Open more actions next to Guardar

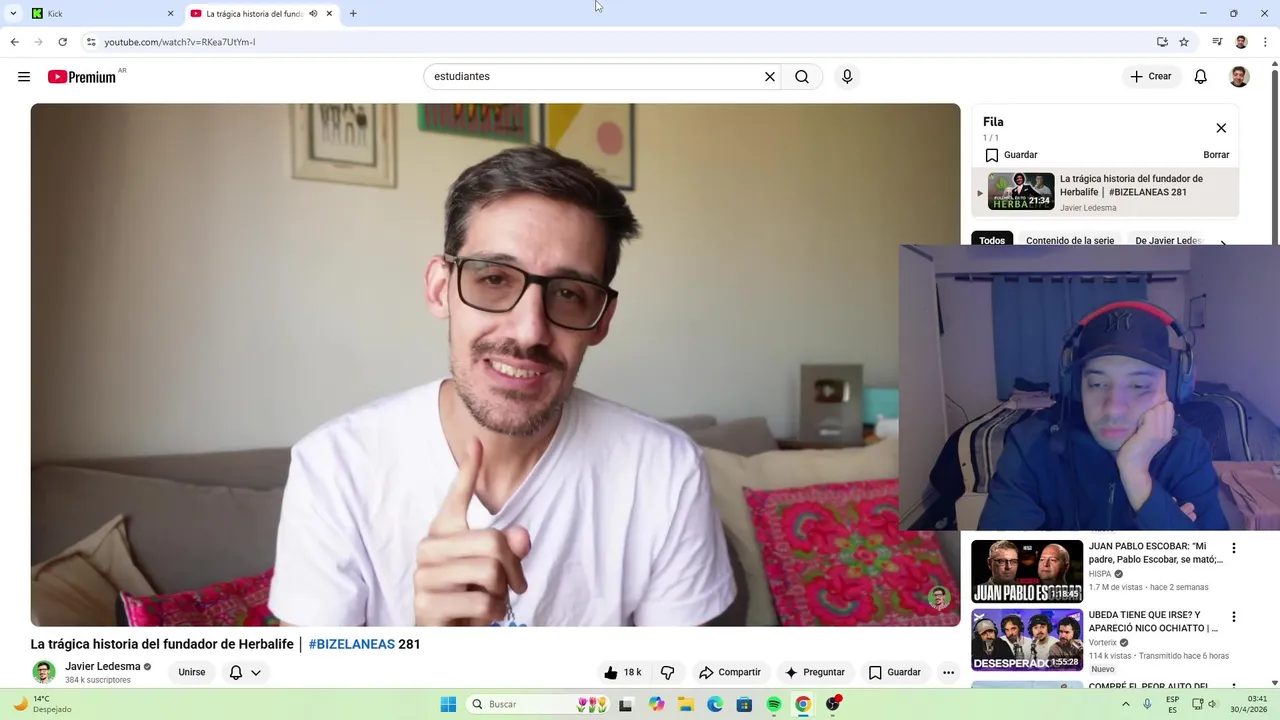tap(948, 672)
